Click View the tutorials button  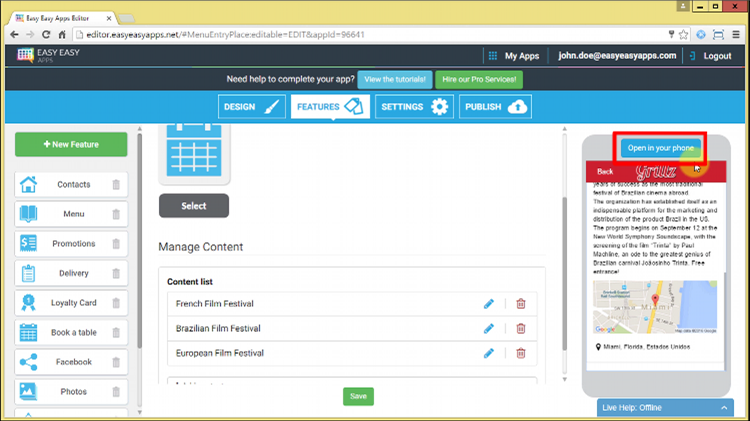pyautogui.click(x=396, y=79)
